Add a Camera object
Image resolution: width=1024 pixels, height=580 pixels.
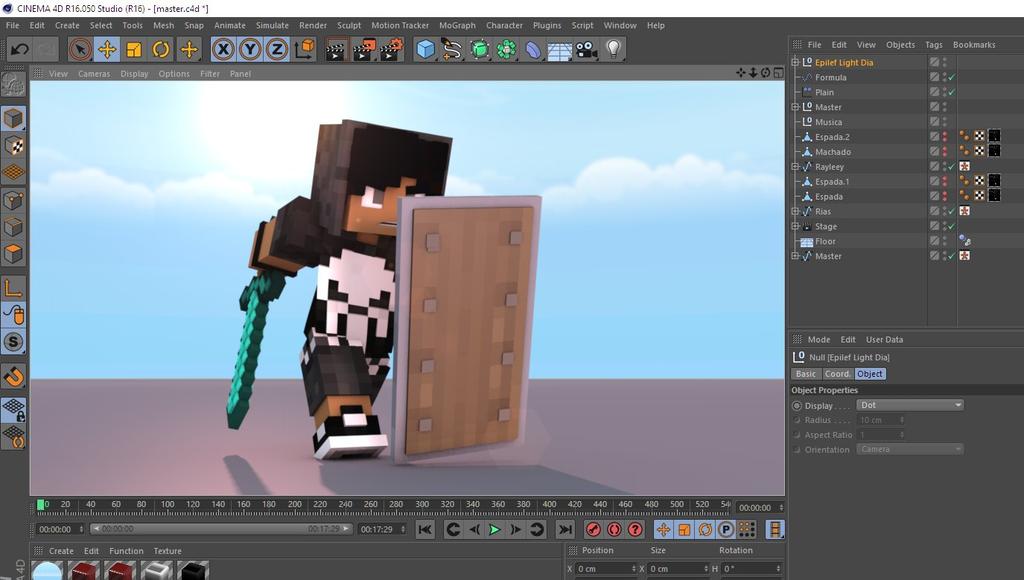click(x=586, y=50)
